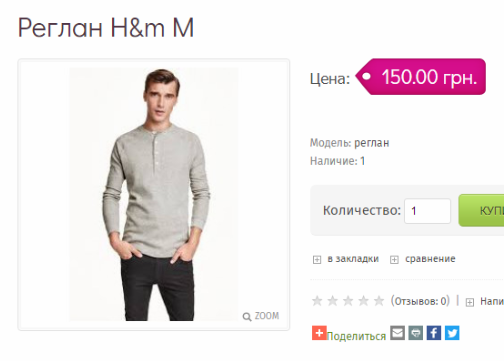Click the plus icon beside сравнение
The width and height of the screenshot is (504, 361).
[x=394, y=259]
